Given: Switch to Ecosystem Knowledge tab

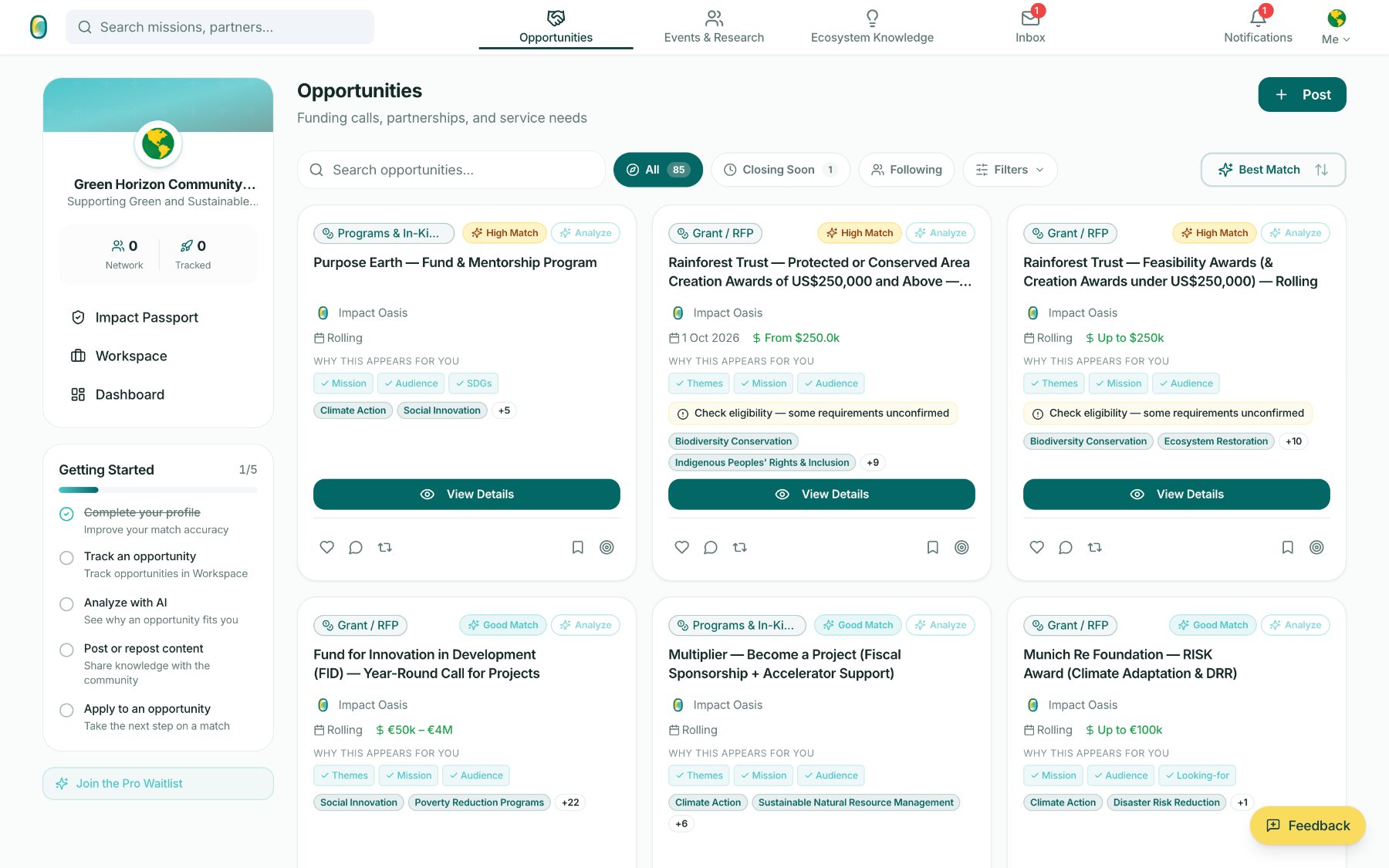Looking at the screenshot, I should 872,27.
